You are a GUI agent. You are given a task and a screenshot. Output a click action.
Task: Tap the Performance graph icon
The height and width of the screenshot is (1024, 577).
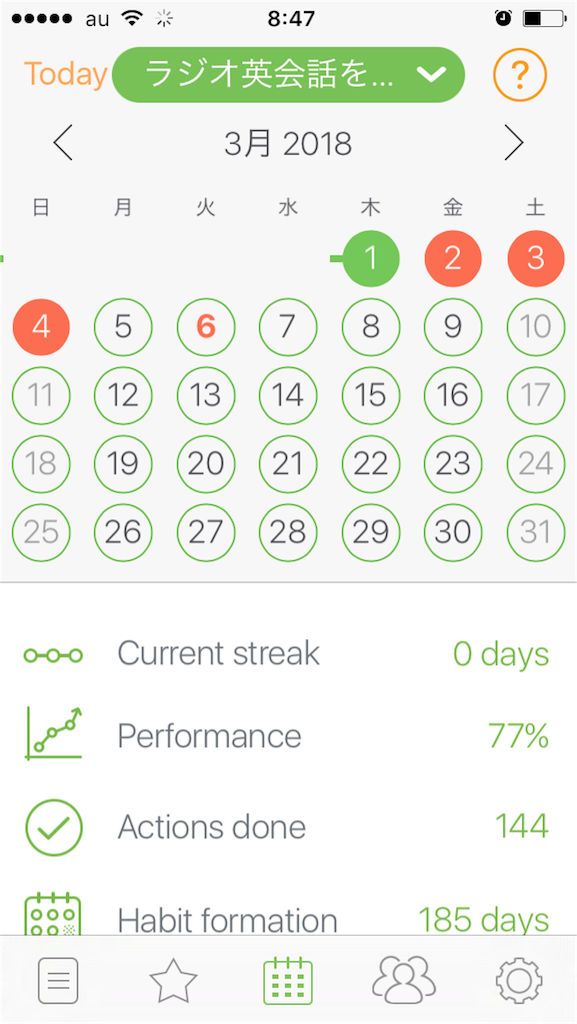[54, 733]
